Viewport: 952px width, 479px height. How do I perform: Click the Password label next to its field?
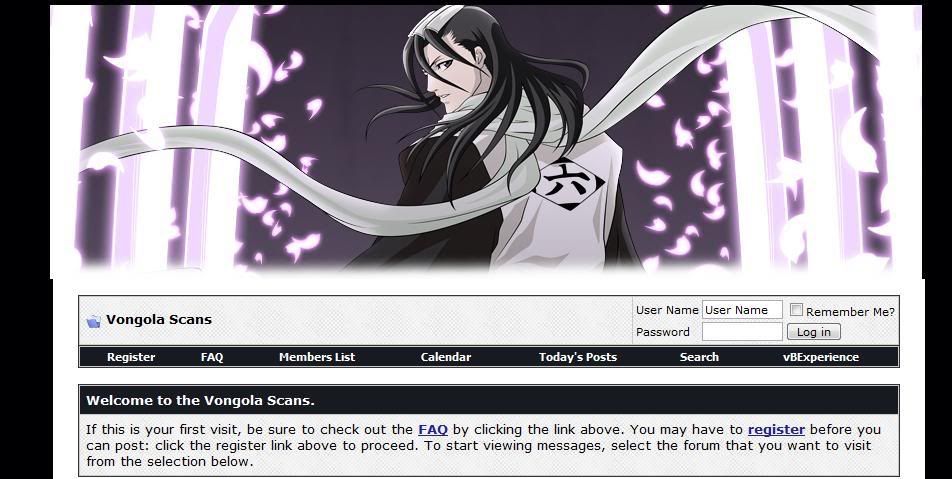[662, 332]
